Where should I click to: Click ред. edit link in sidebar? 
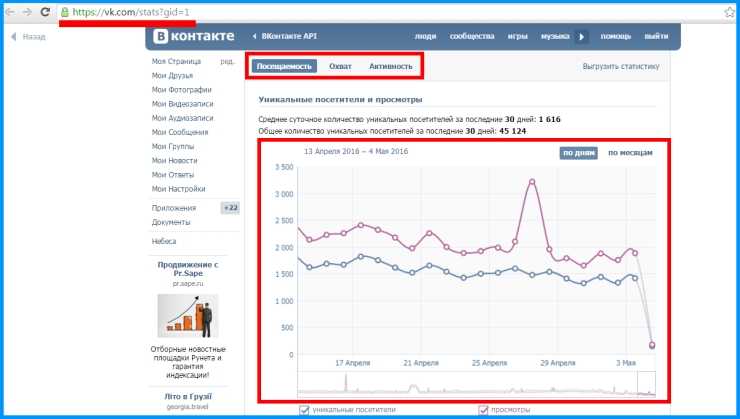pos(227,61)
